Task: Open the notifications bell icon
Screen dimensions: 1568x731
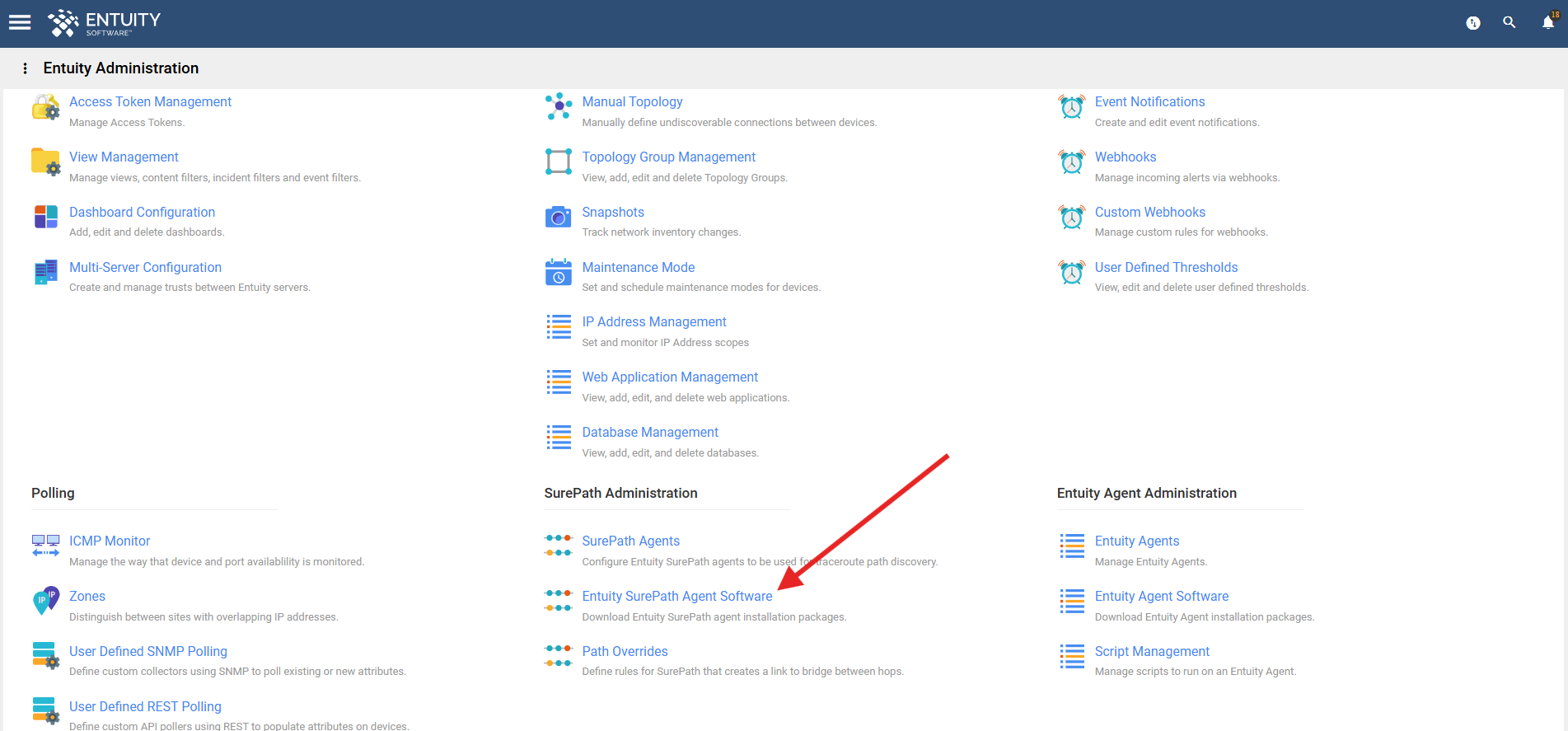Action: click(x=1548, y=22)
